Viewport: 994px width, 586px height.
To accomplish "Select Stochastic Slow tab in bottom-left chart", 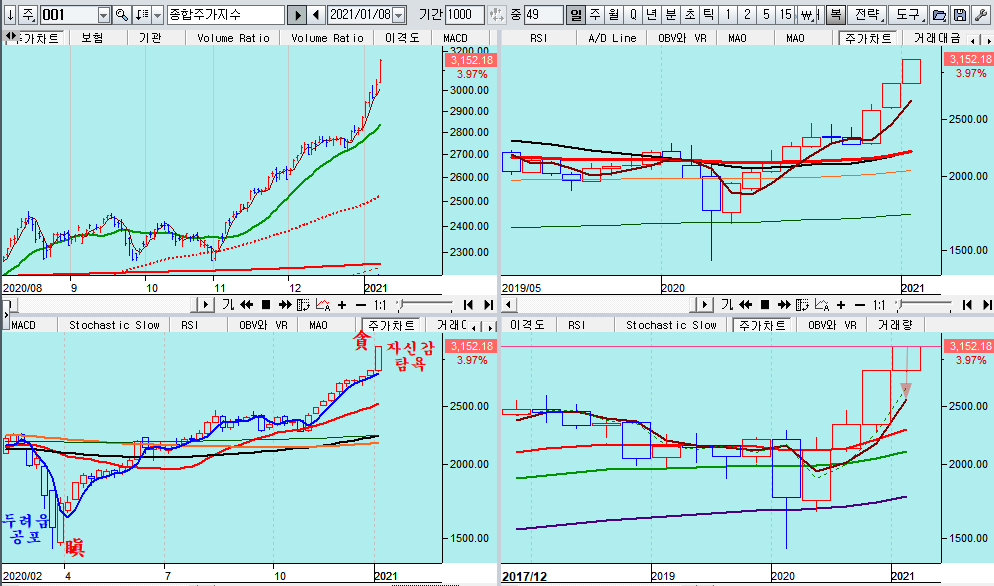I will pyautogui.click(x=113, y=325).
